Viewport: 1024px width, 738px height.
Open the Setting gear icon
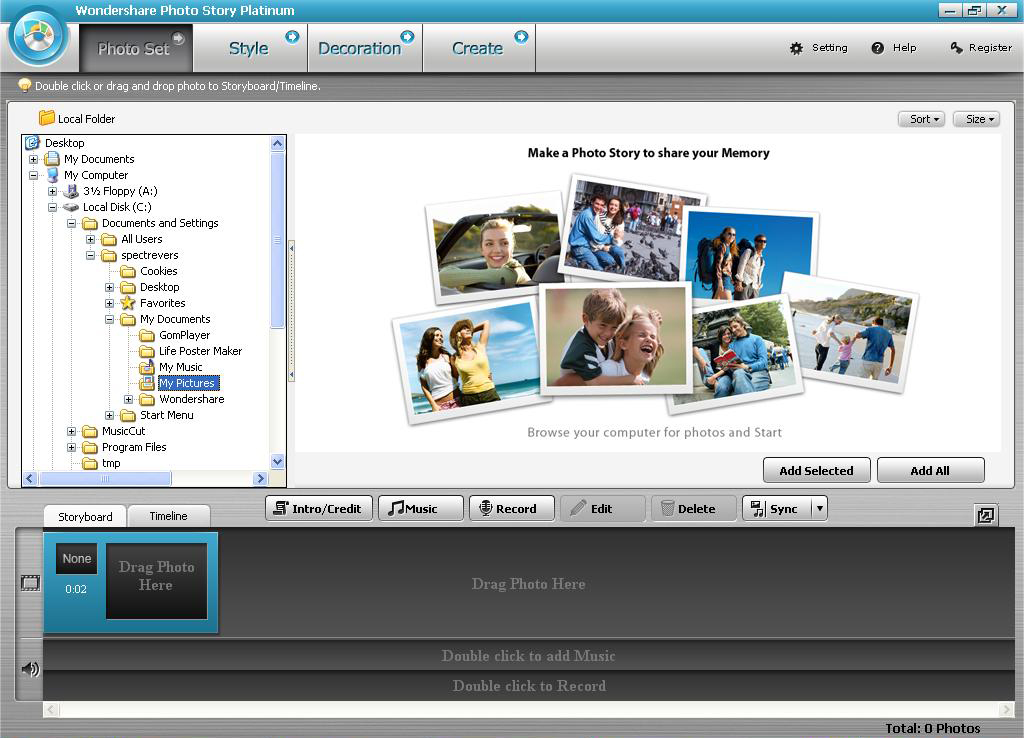click(x=797, y=47)
